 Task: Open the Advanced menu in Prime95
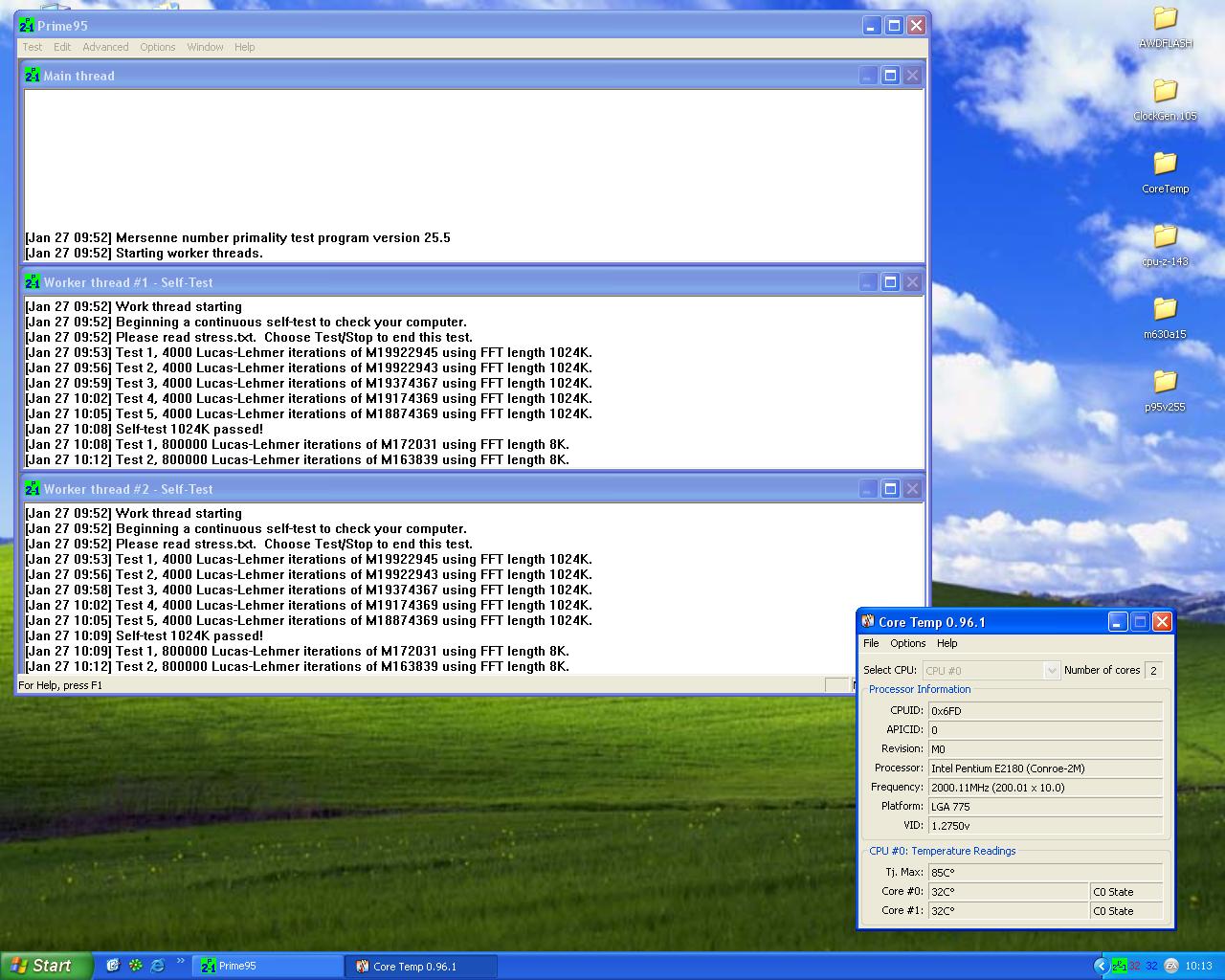click(x=105, y=47)
